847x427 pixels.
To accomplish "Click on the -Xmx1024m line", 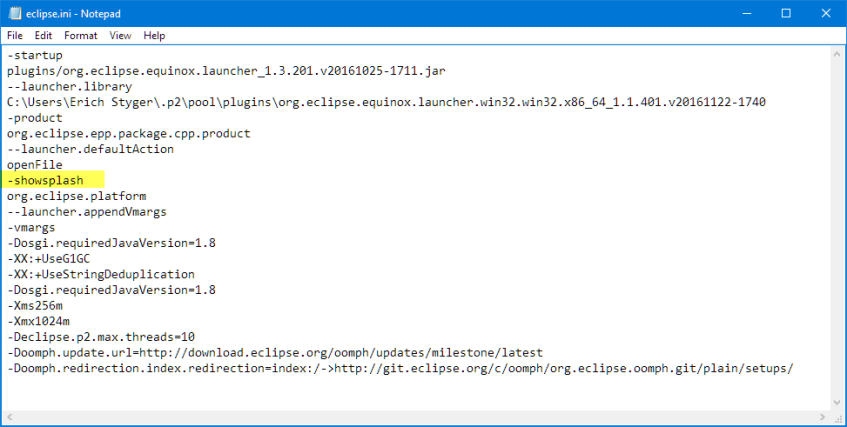I will (x=35, y=321).
